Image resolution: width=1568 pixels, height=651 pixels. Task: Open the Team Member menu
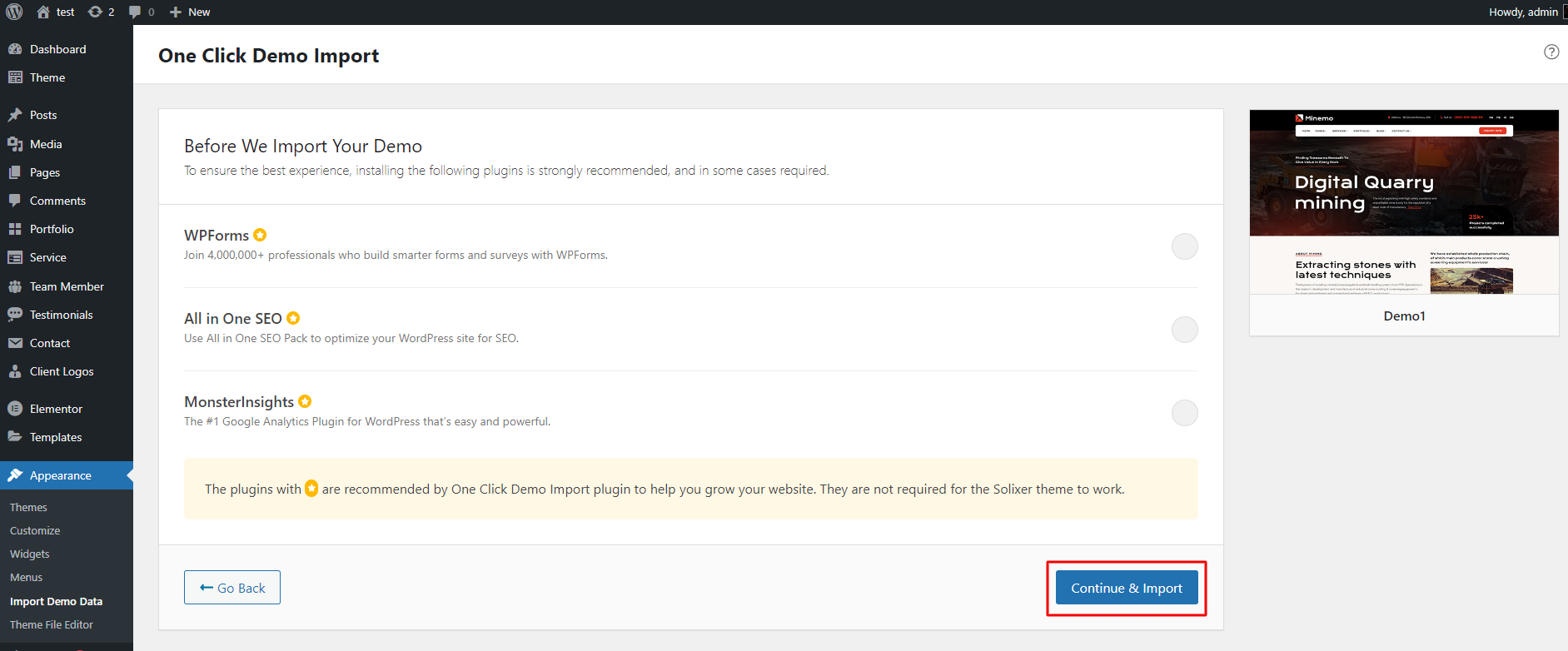(x=67, y=286)
